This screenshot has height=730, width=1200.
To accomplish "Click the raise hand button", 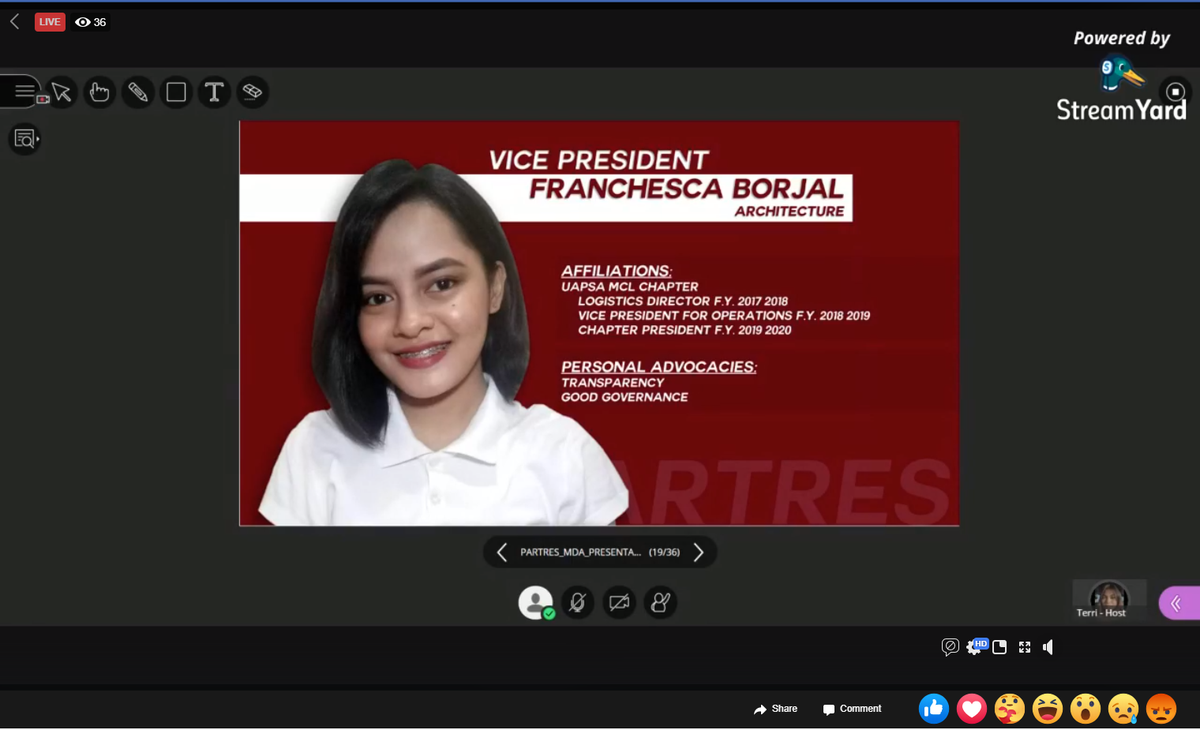I will 661,602.
